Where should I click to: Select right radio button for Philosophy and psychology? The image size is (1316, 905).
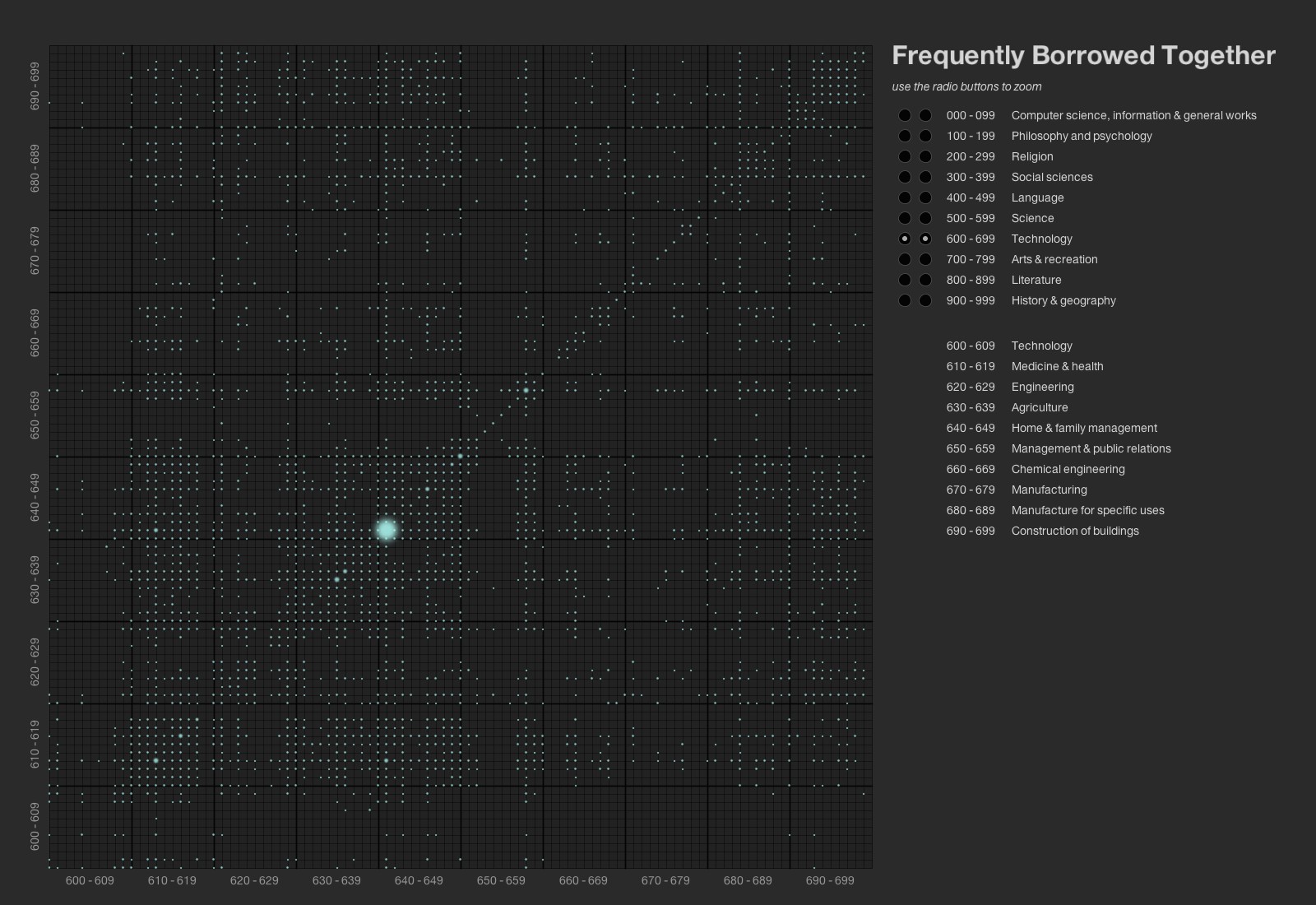925,136
